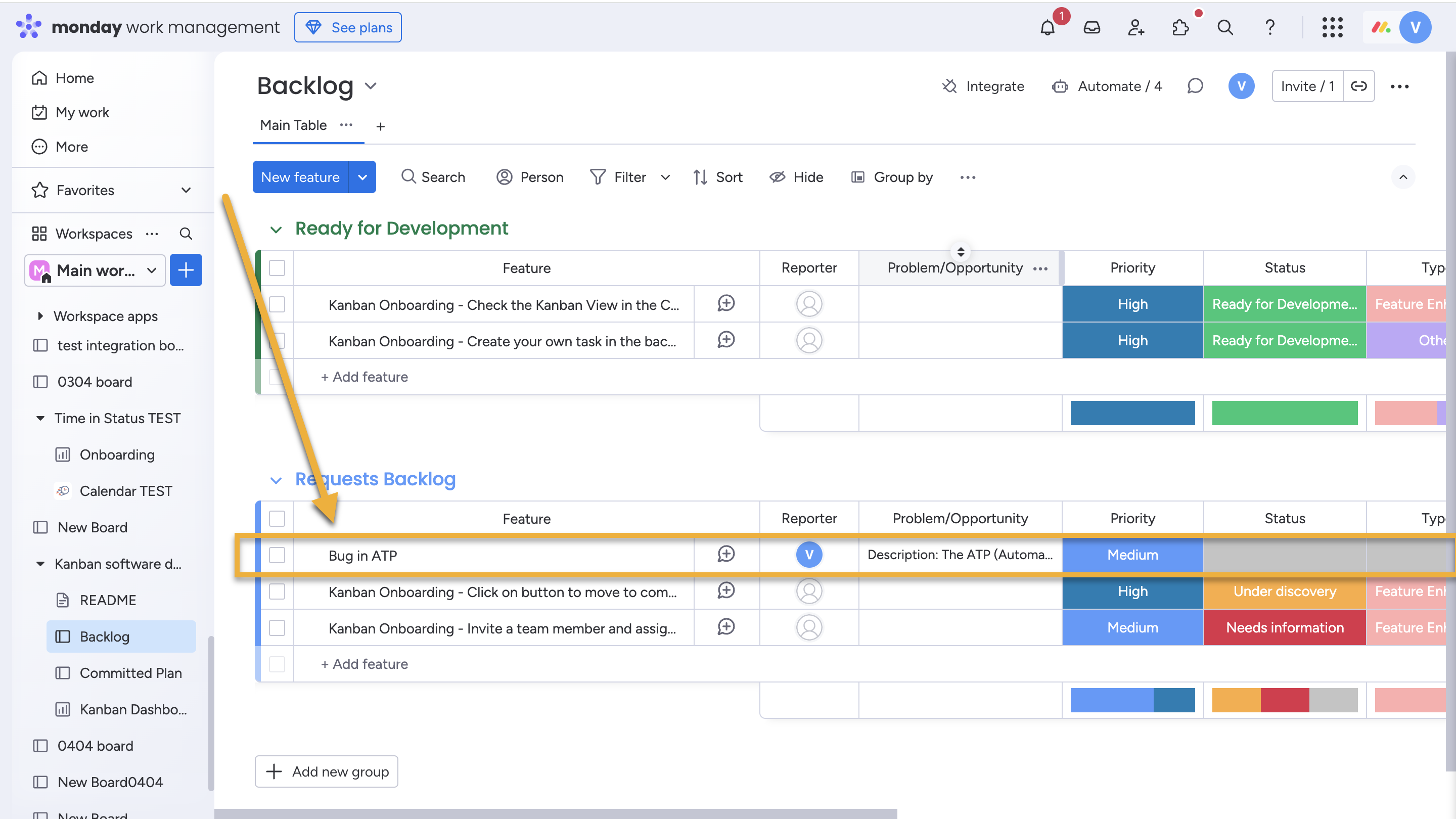Open board discussion chat bubble icon
1456x819 pixels.
1195,86
